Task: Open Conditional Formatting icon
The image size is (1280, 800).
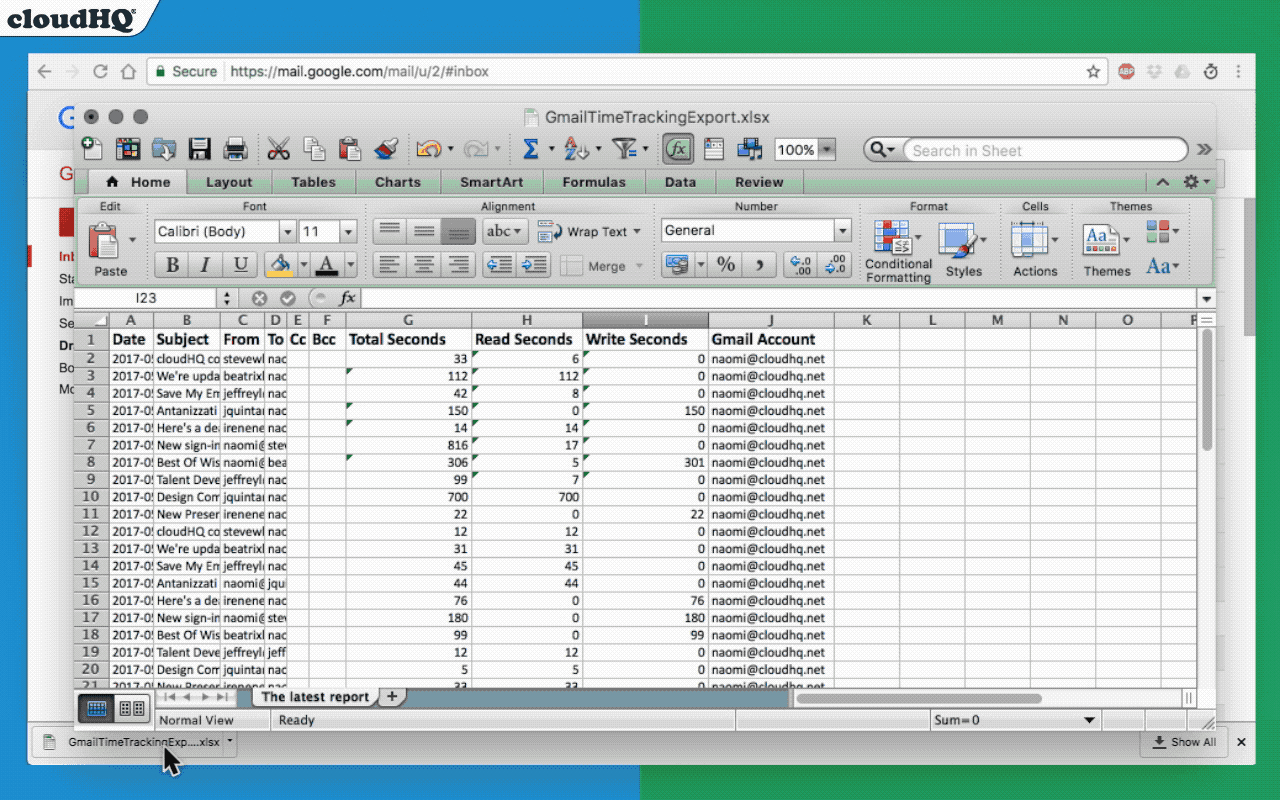Action: pos(893,240)
